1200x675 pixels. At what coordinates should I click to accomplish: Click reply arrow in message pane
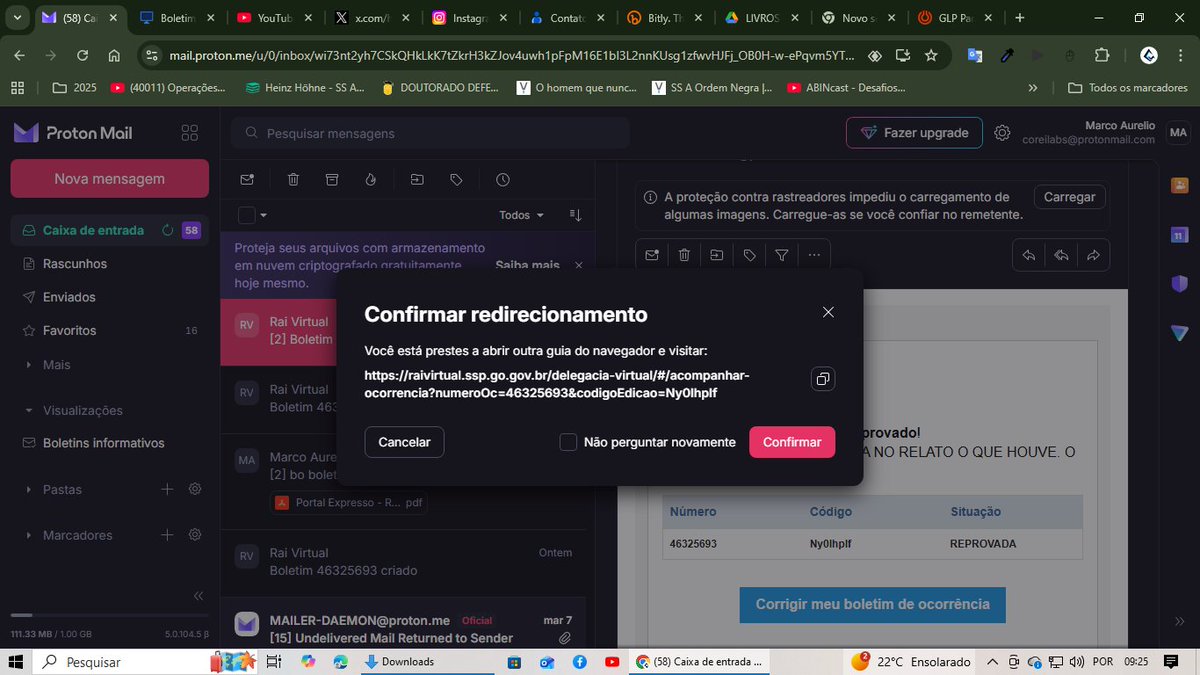click(x=1028, y=256)
